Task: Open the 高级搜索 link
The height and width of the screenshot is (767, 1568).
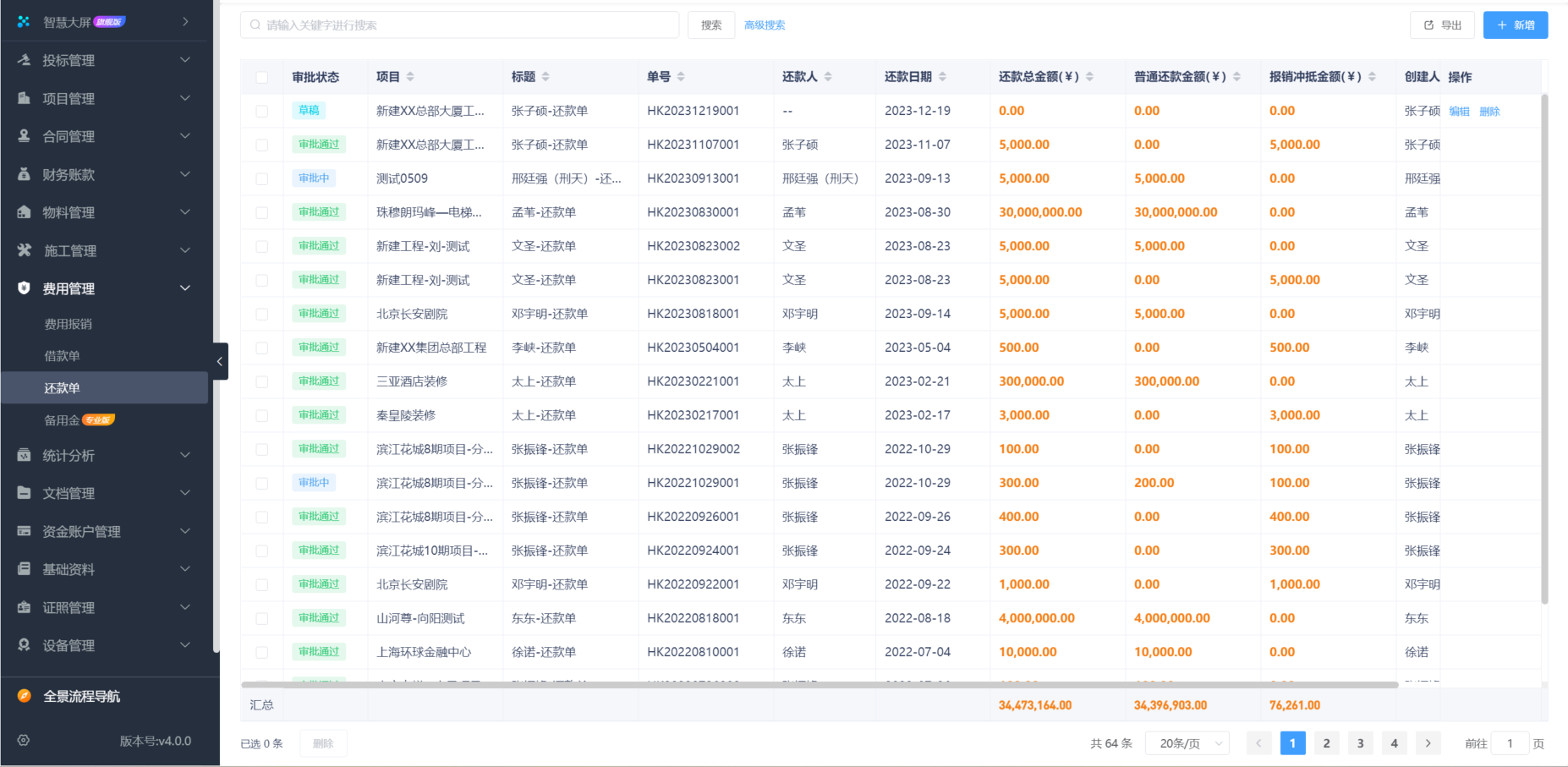Action: 765,25
